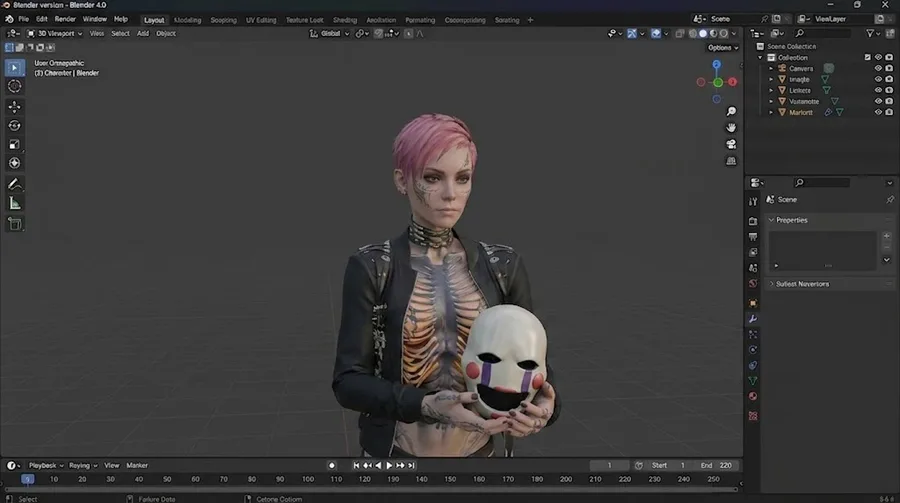Hide the Imagte object in viewport

click(878, 79)
